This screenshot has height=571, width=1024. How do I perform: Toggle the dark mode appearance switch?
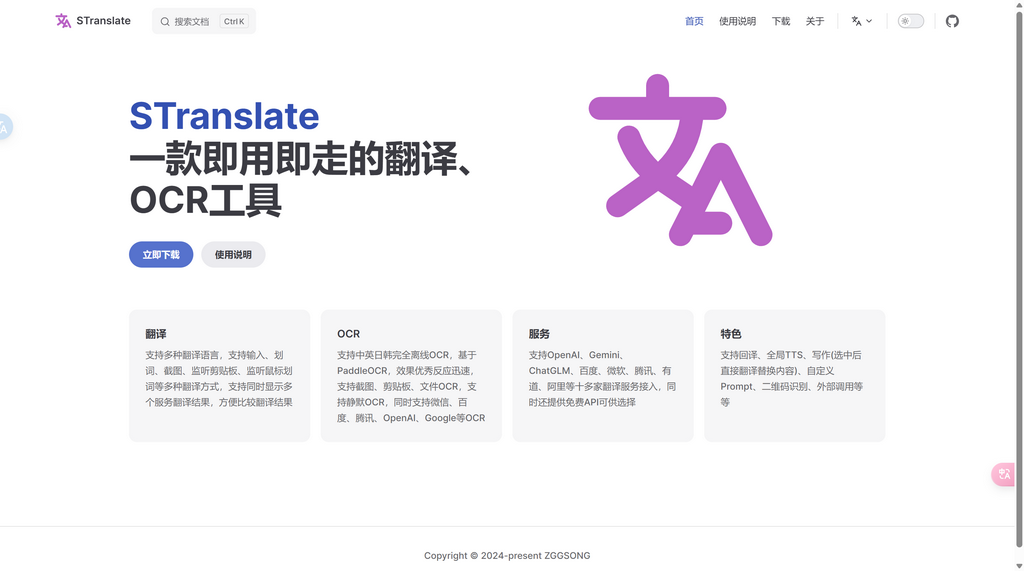[910, 21]
